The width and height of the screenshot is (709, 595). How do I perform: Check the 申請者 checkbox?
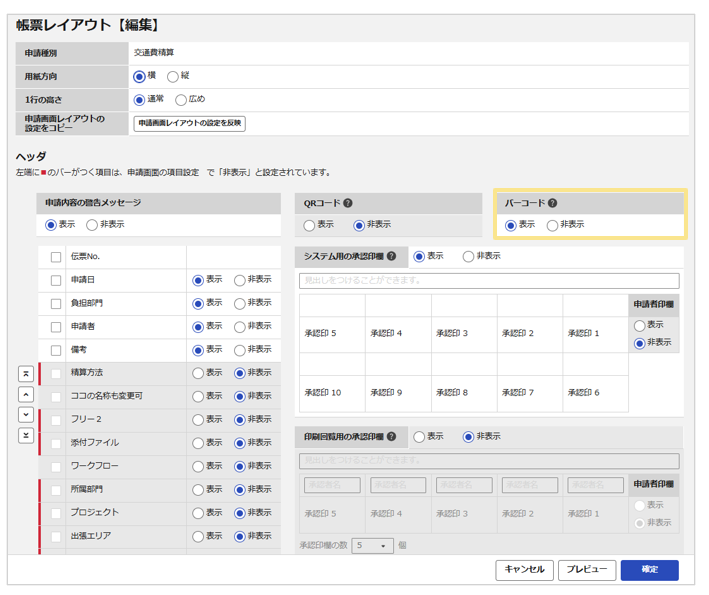pos(56,327)
